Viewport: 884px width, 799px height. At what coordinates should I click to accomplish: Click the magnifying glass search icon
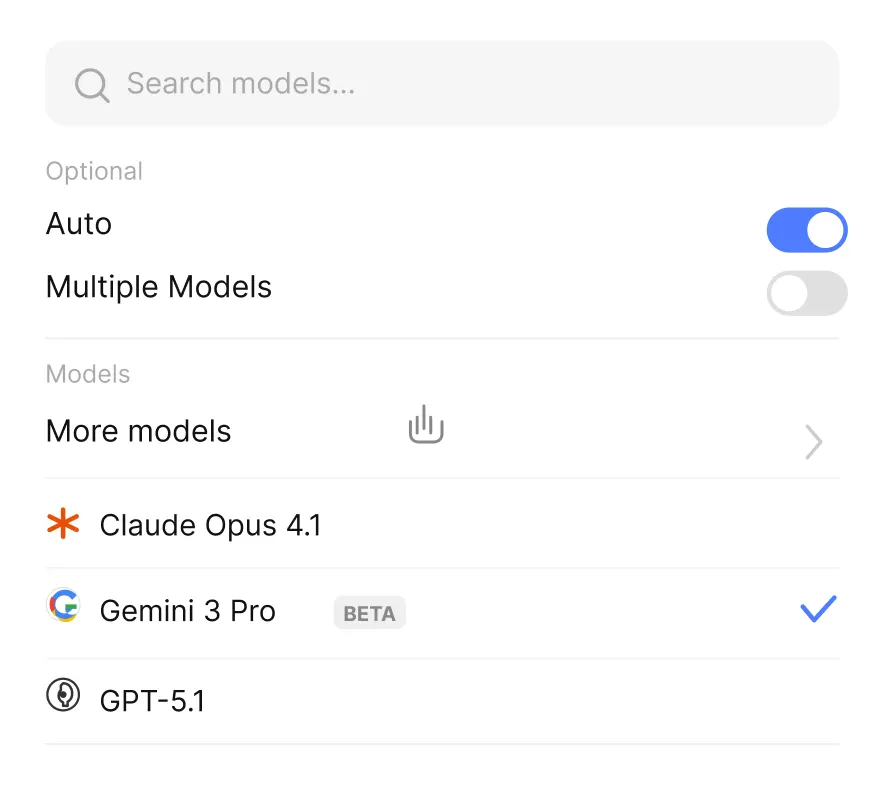[x=92, y=85]
